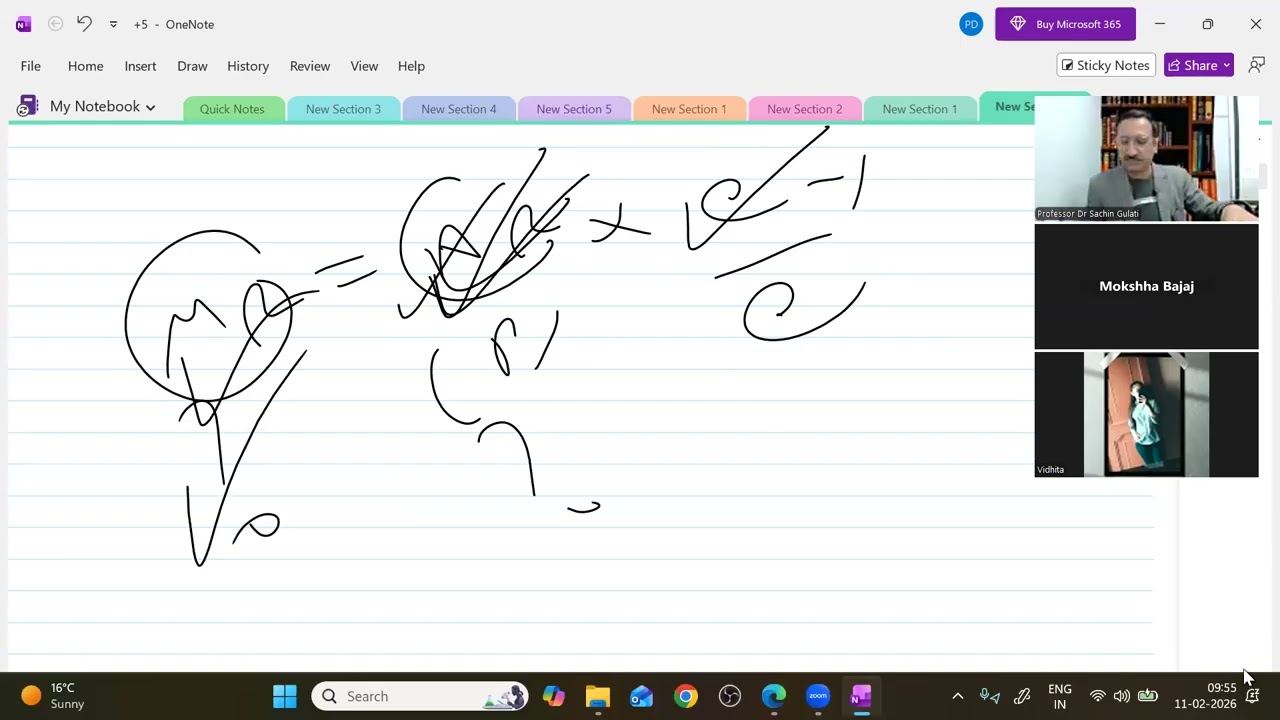The image size is (1280, 720).
Task: Open Zoom from the taskbar
Action: 818,696
